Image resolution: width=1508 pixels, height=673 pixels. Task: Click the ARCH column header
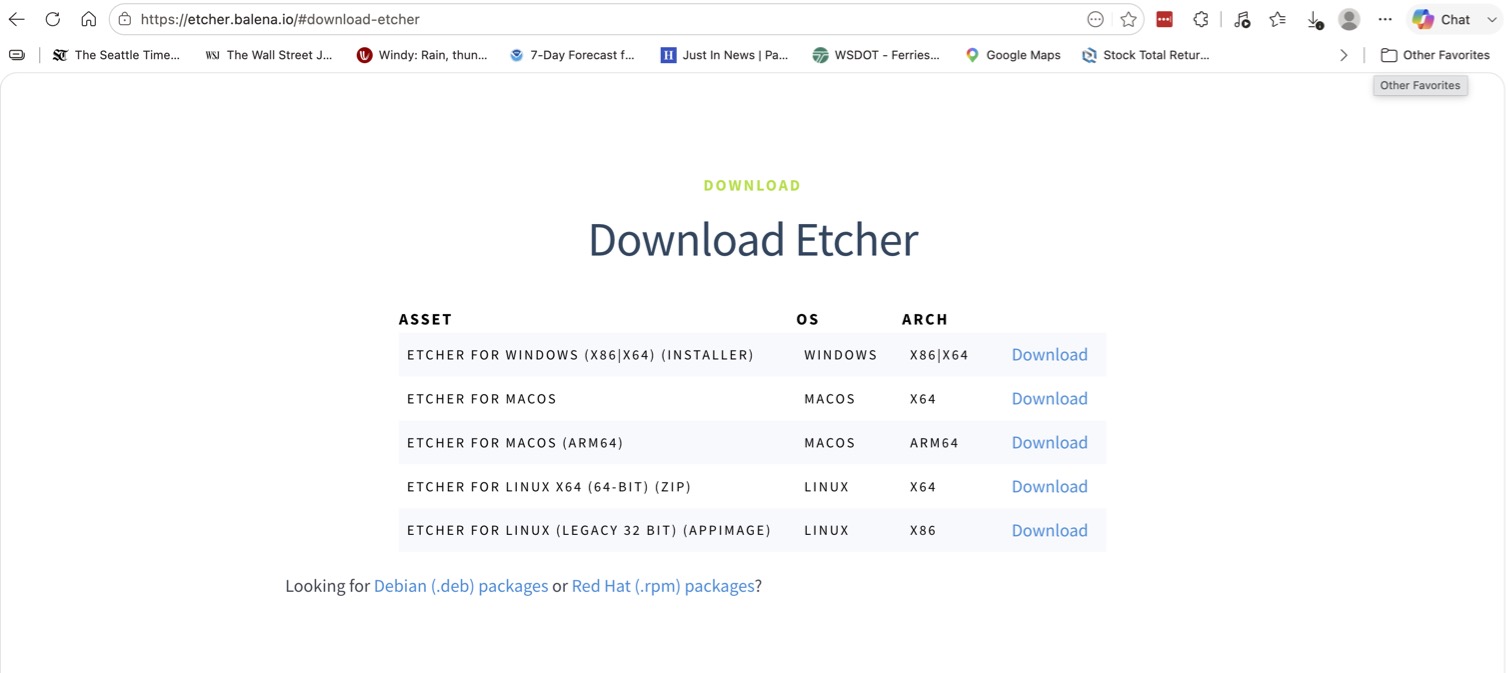pyautogui.click(x=925, y=319)
